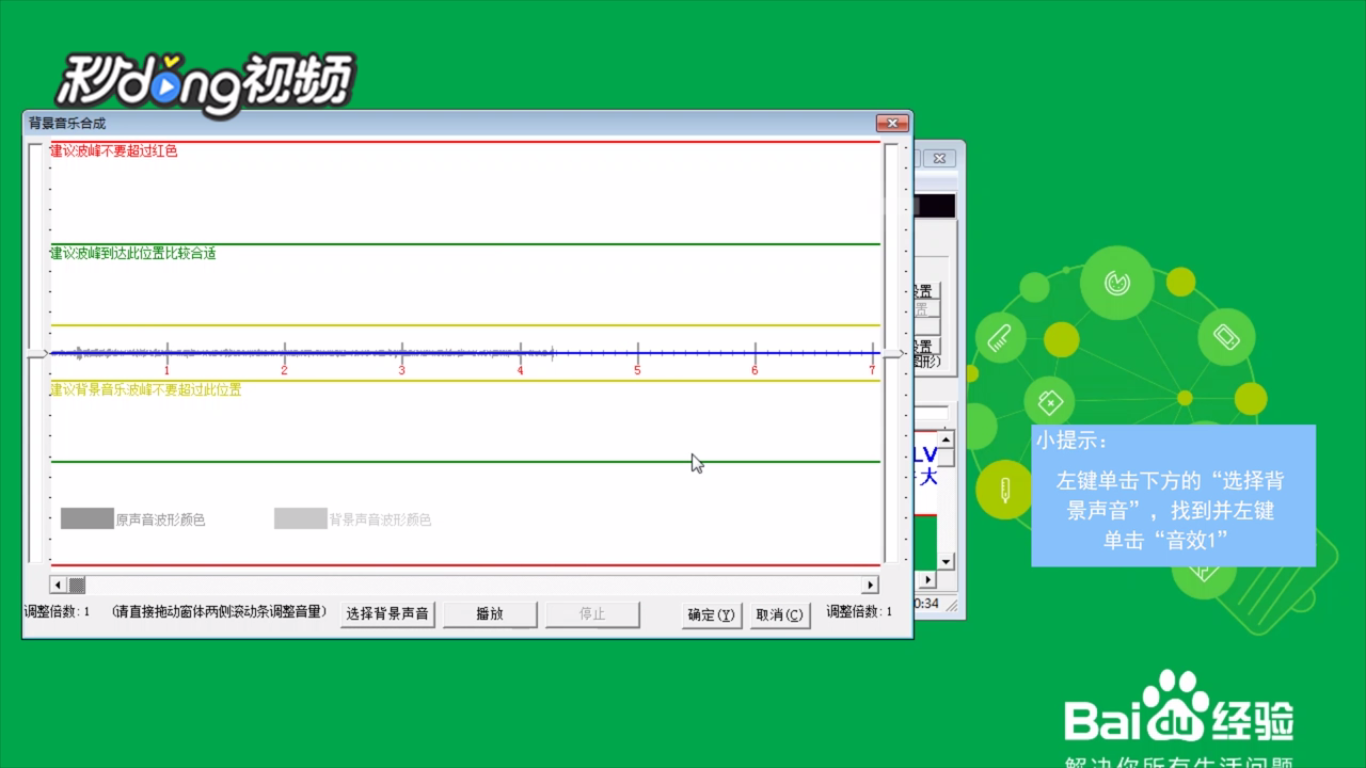Click timeline marker 1 on the waveform

[x=167, y=370]
